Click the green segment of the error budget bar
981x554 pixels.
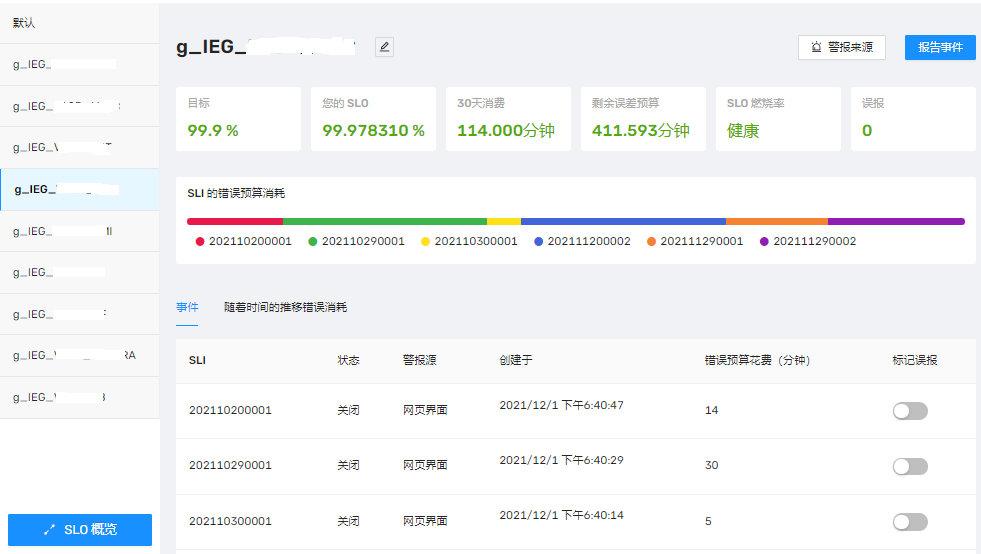point(385,222)
